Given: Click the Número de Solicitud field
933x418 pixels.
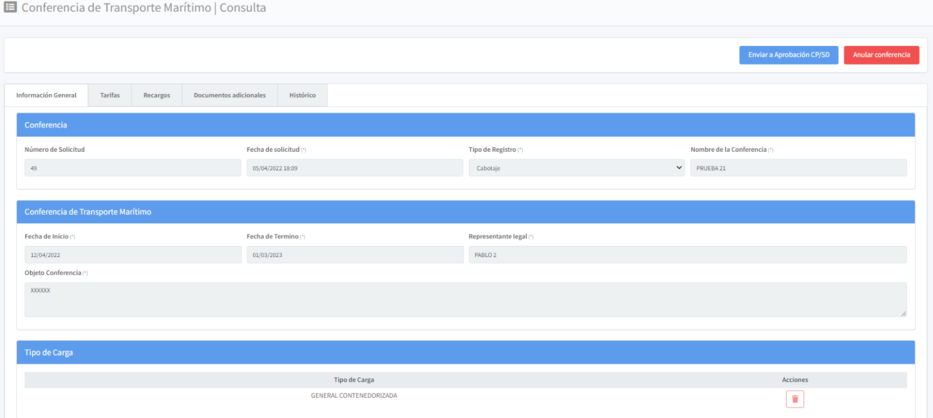Looking at the screenshot, I should pyautogui.click(x=132, y=168).
